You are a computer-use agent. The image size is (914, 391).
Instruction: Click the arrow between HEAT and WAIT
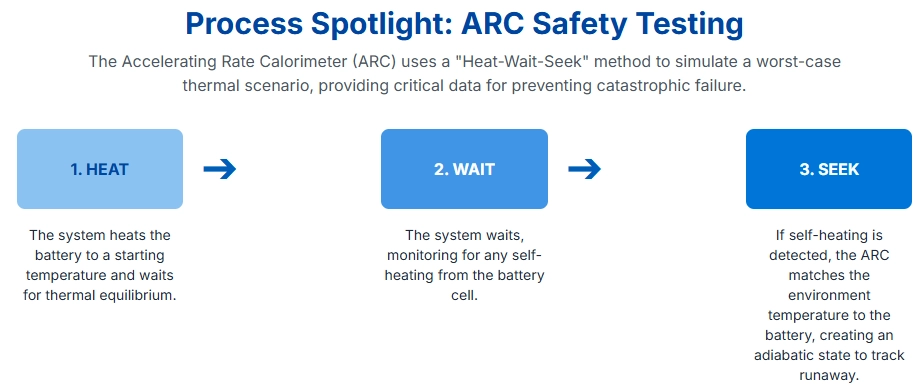tap(220, 169)
